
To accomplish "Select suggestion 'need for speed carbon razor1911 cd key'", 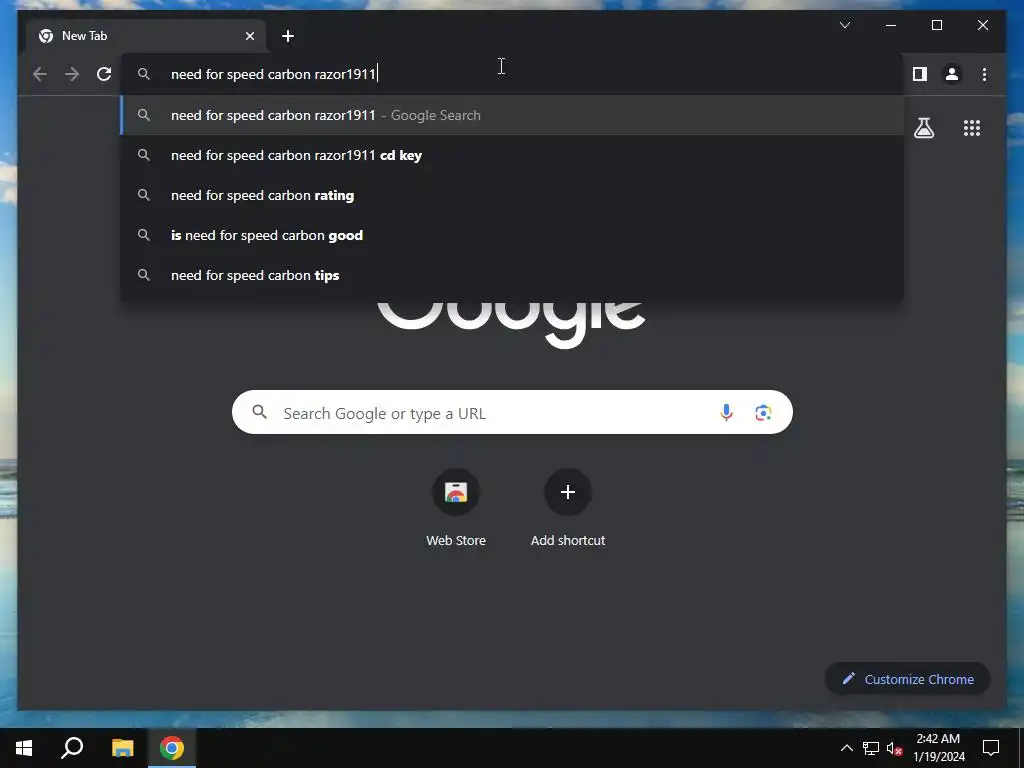I will tap(512, 155).
